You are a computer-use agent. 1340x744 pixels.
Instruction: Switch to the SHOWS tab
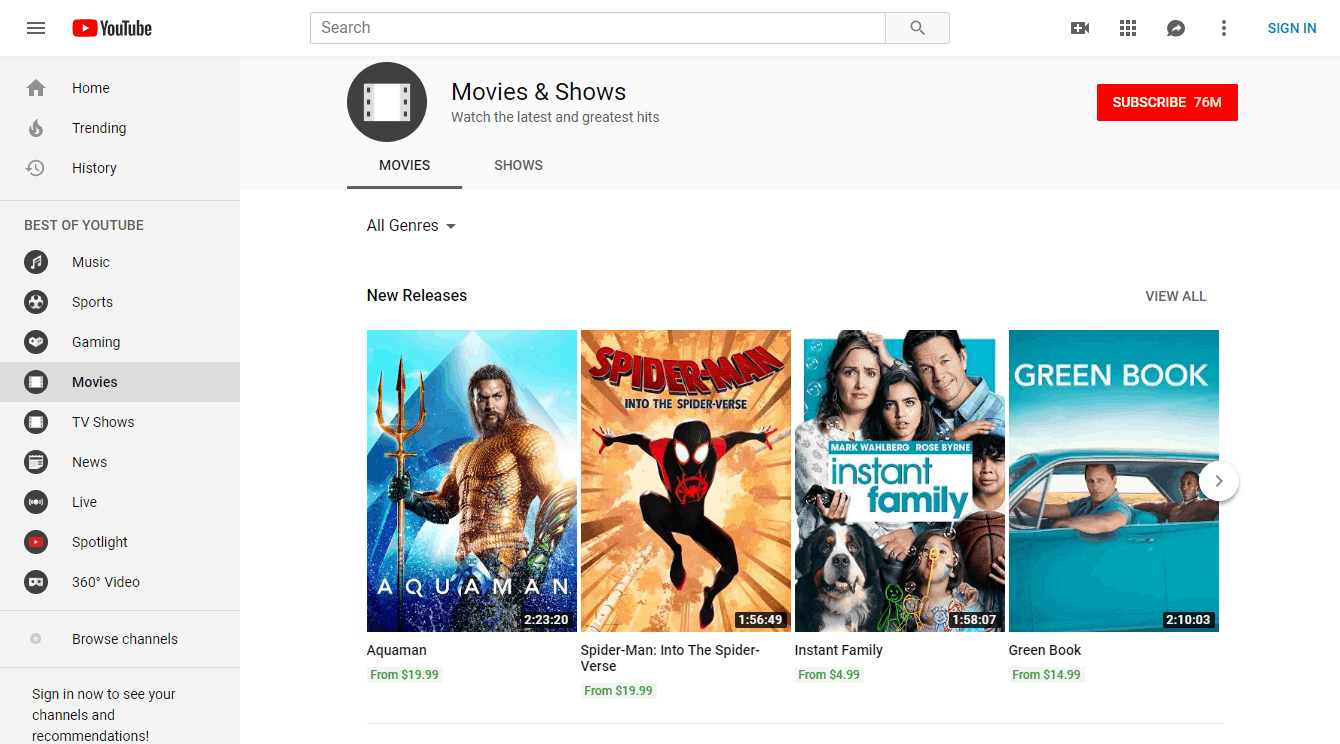[518, 165]
